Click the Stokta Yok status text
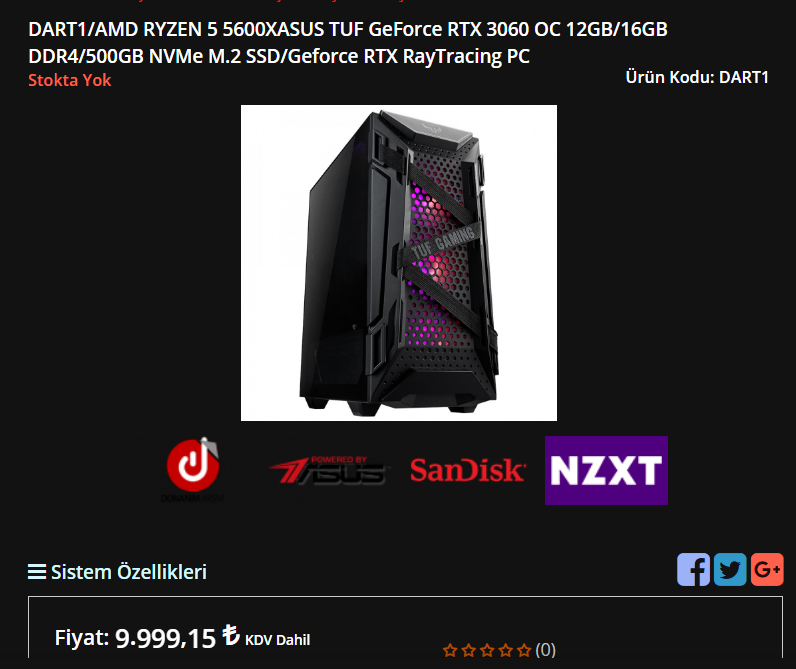Viewport: 796px width, 669px height. [70, 80]
